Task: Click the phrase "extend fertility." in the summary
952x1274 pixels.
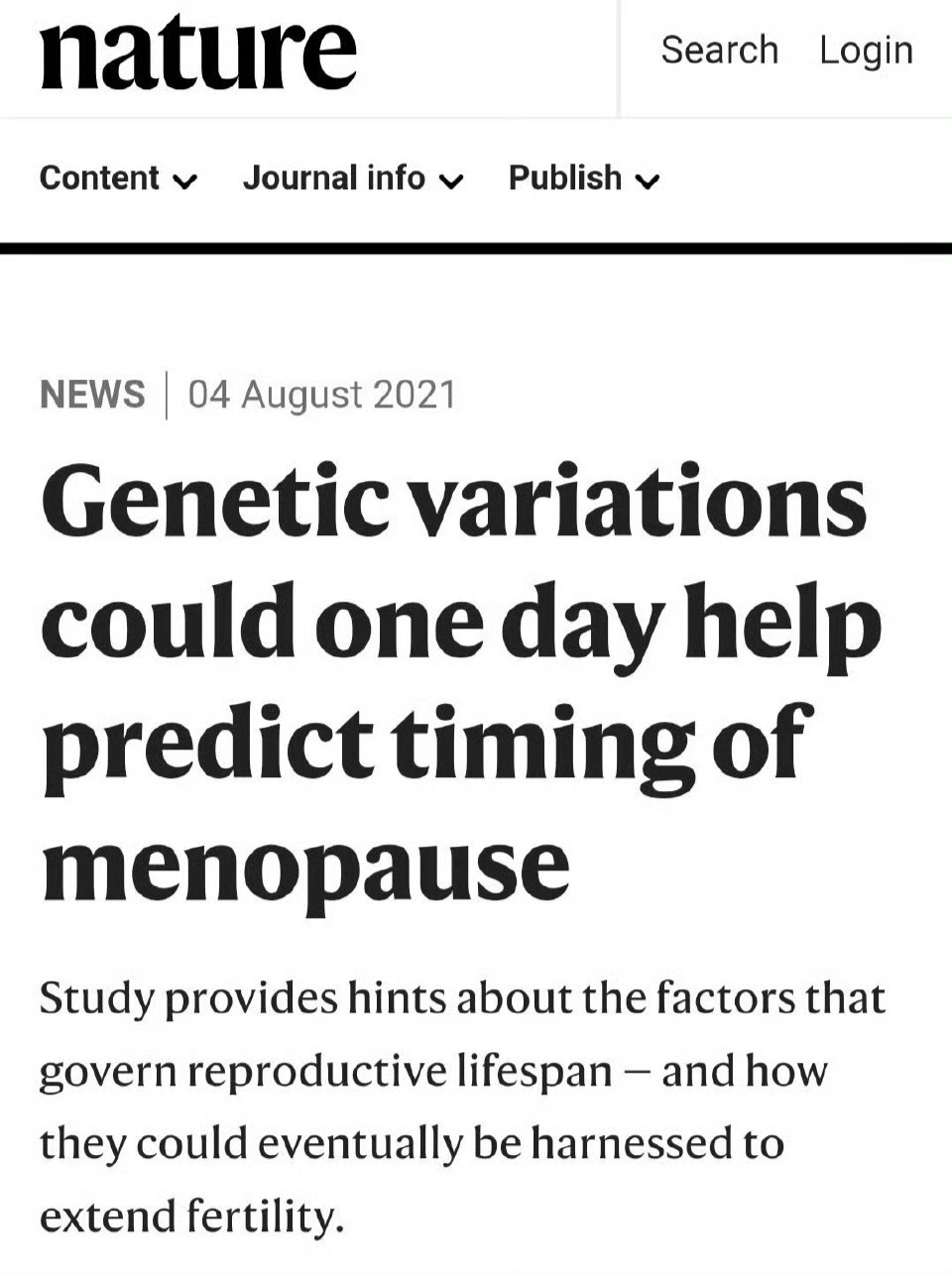Action: (191, 1216)
